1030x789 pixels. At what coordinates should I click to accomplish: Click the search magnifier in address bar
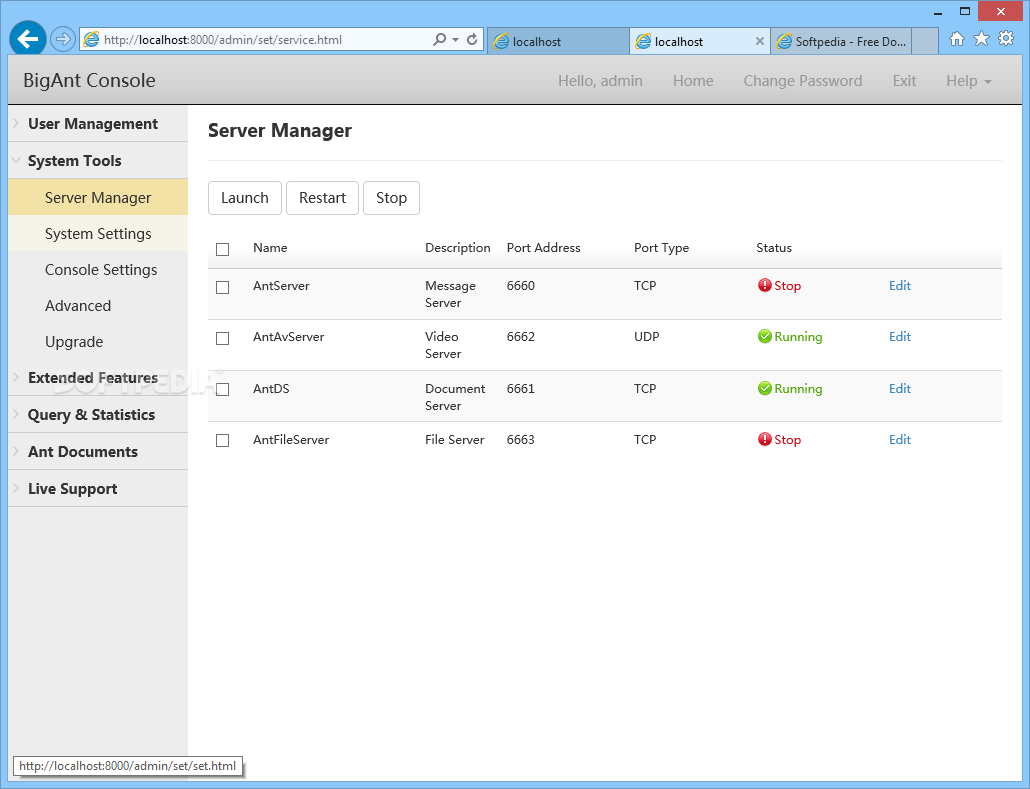pyautogui.click(x=439, y=39)
